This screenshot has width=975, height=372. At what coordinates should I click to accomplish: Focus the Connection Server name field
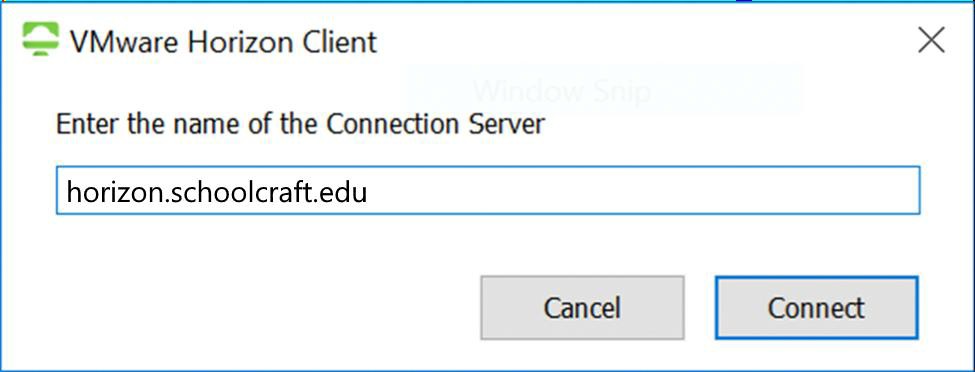488,190
